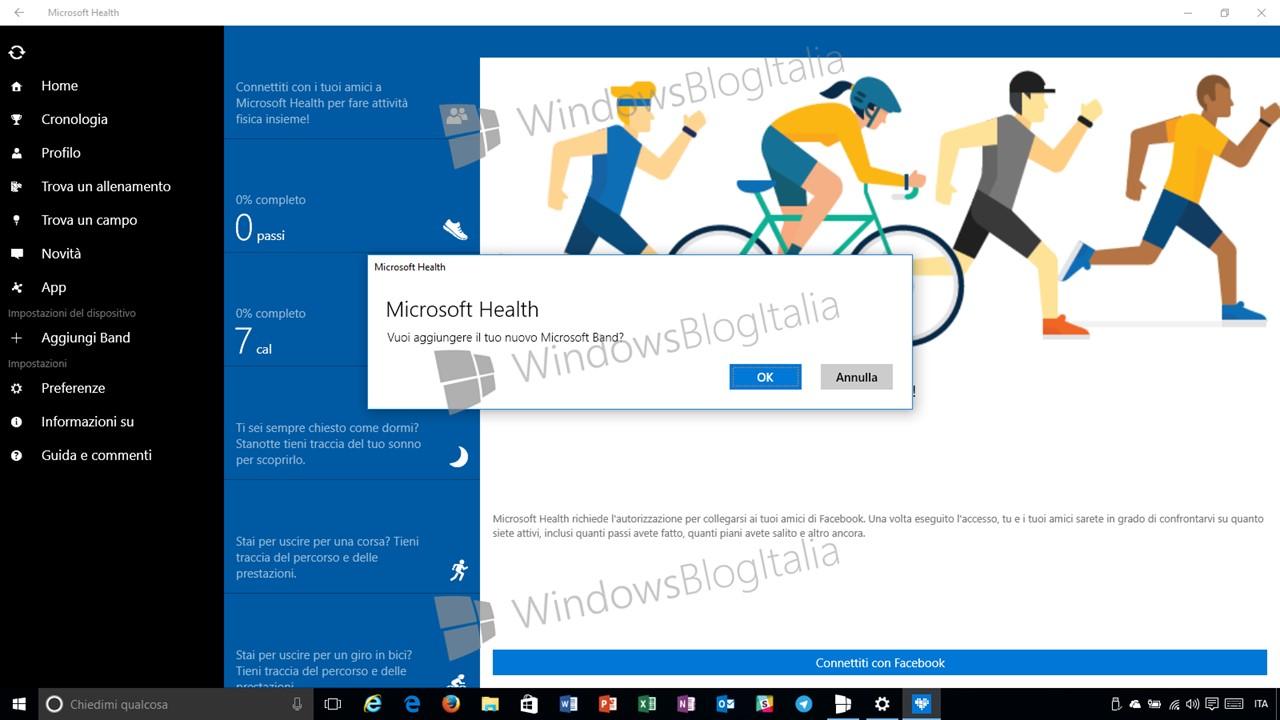Open Profilo section
This screenshot has width=1280, height=720.
61,153
